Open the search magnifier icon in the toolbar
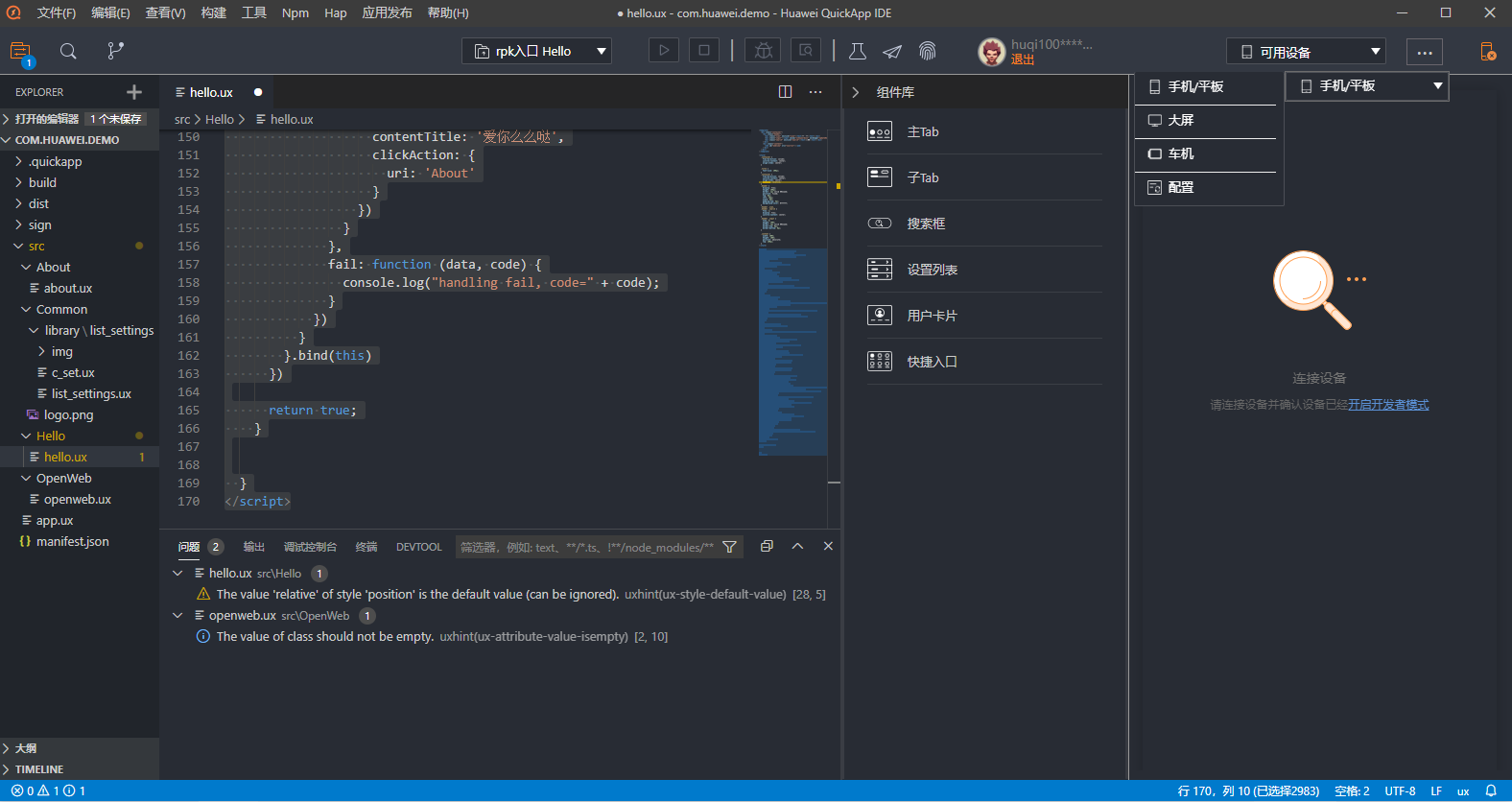This screenshot has width=1512, height=802. click(x=68, y=52)
